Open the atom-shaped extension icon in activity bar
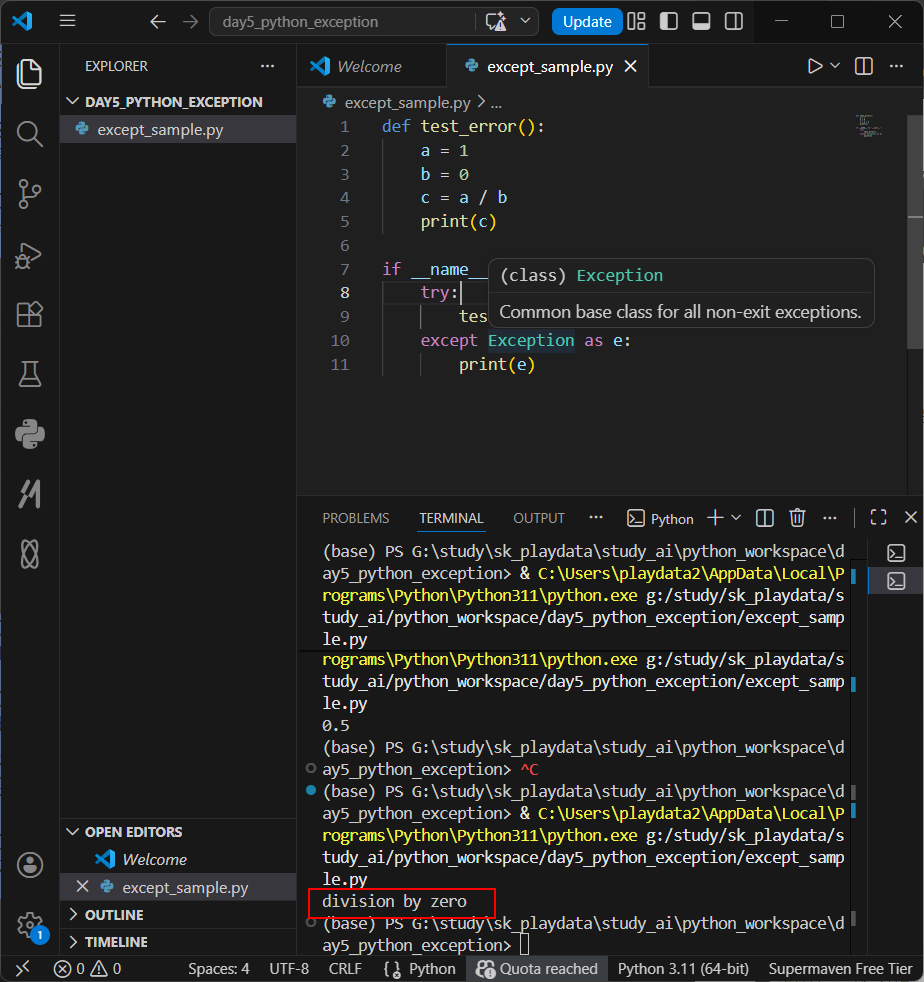This screenshot has height=982, width=924. pos(29,554)
